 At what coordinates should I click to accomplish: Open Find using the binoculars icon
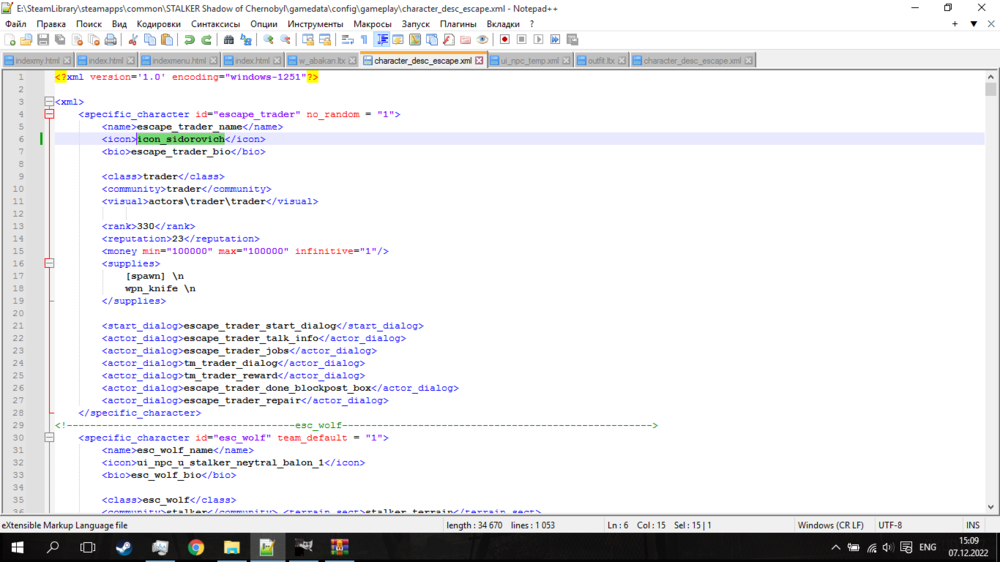pyautogui.click(x=229, y=40)
